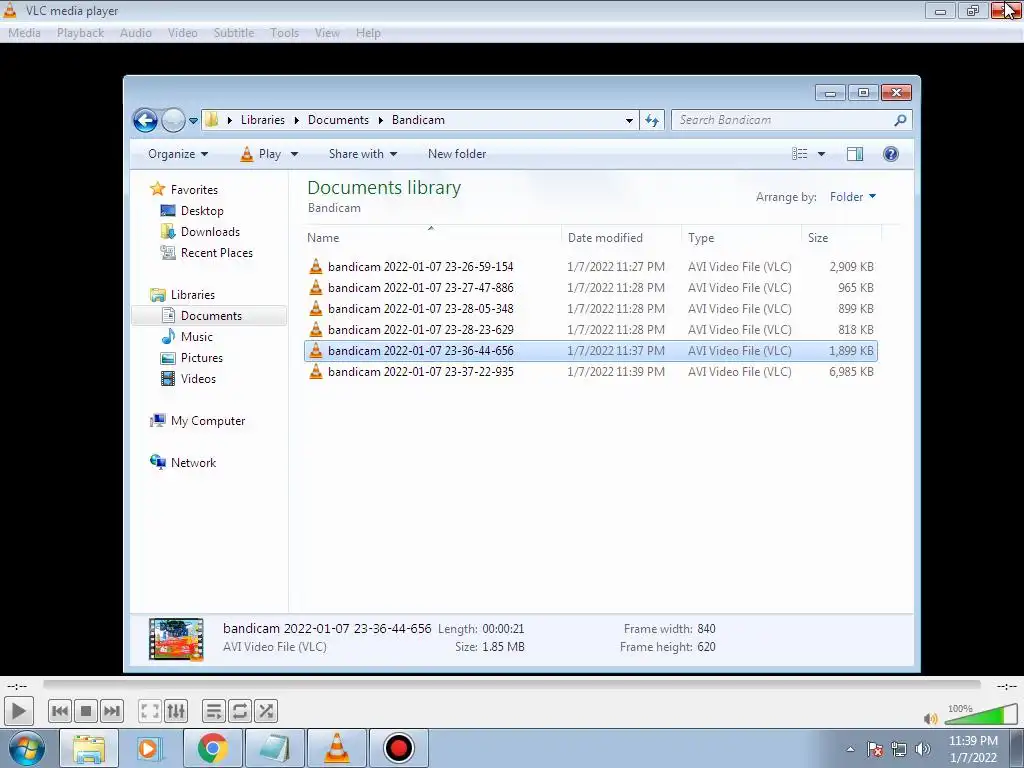
Task: Select file bandicam 2022-01-07 23-26-59-154
Action: 590,266
